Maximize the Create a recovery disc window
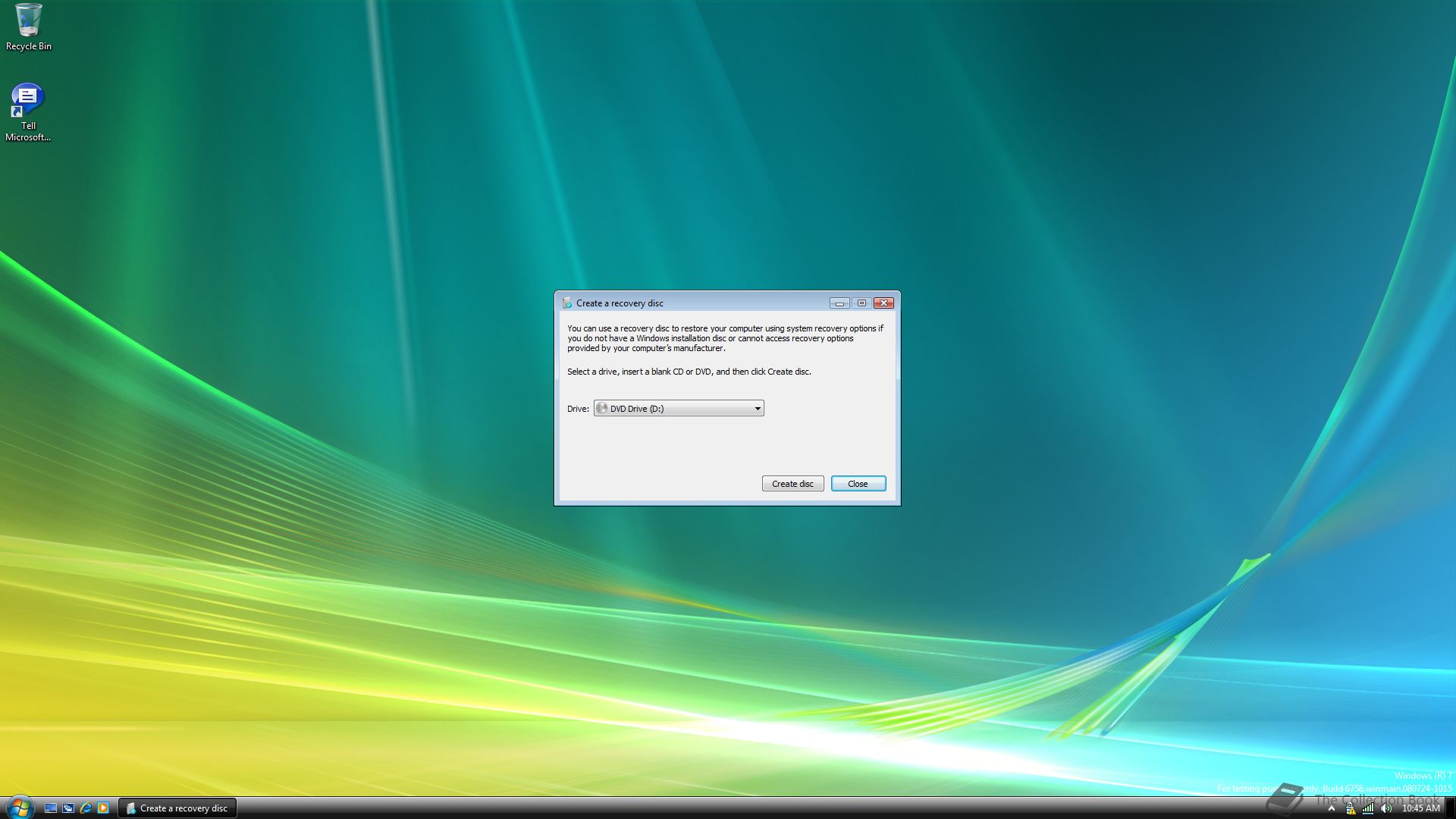 point(861,303)
